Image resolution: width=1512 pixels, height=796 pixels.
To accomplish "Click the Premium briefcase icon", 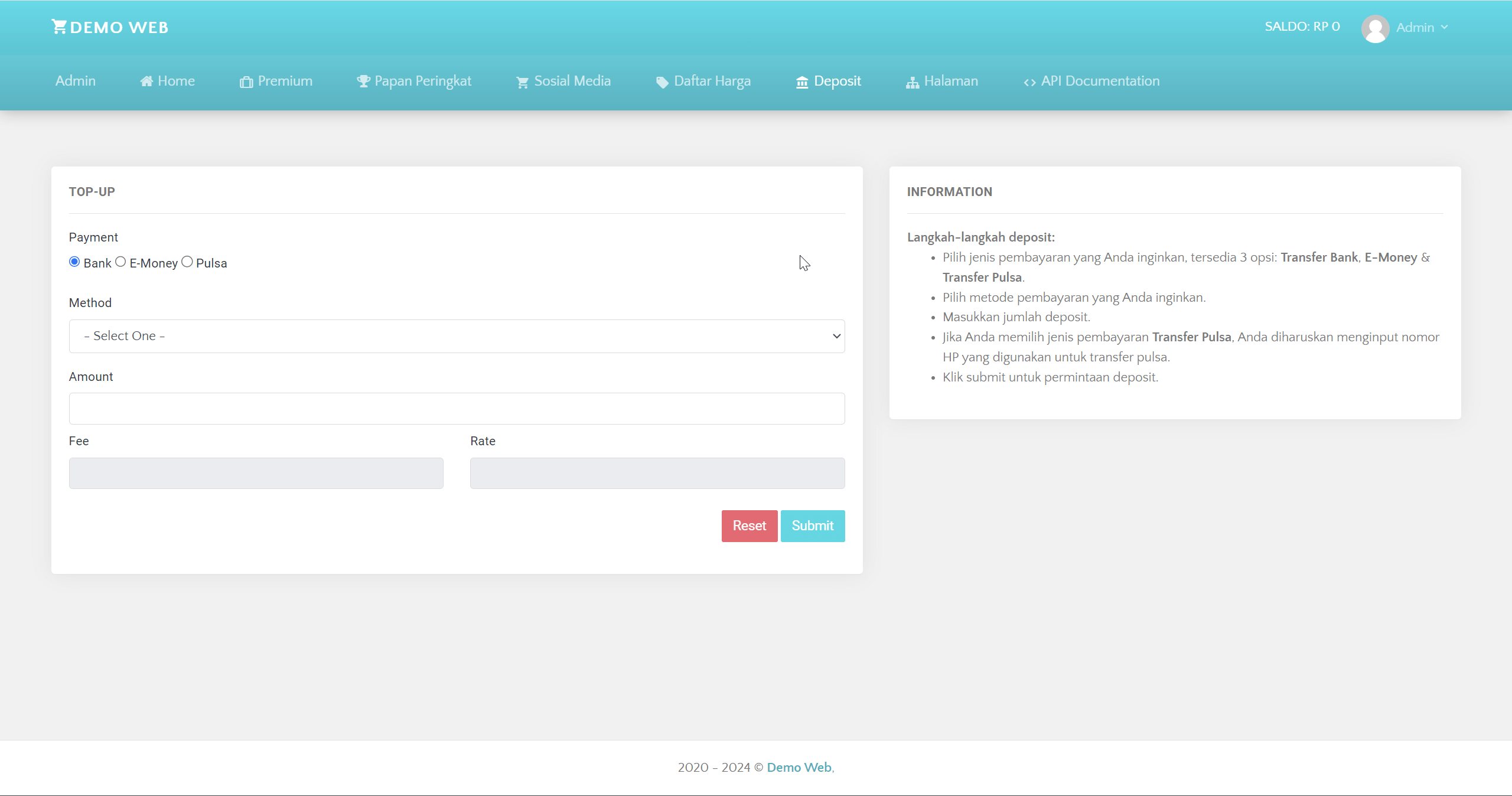I will 246,81.
